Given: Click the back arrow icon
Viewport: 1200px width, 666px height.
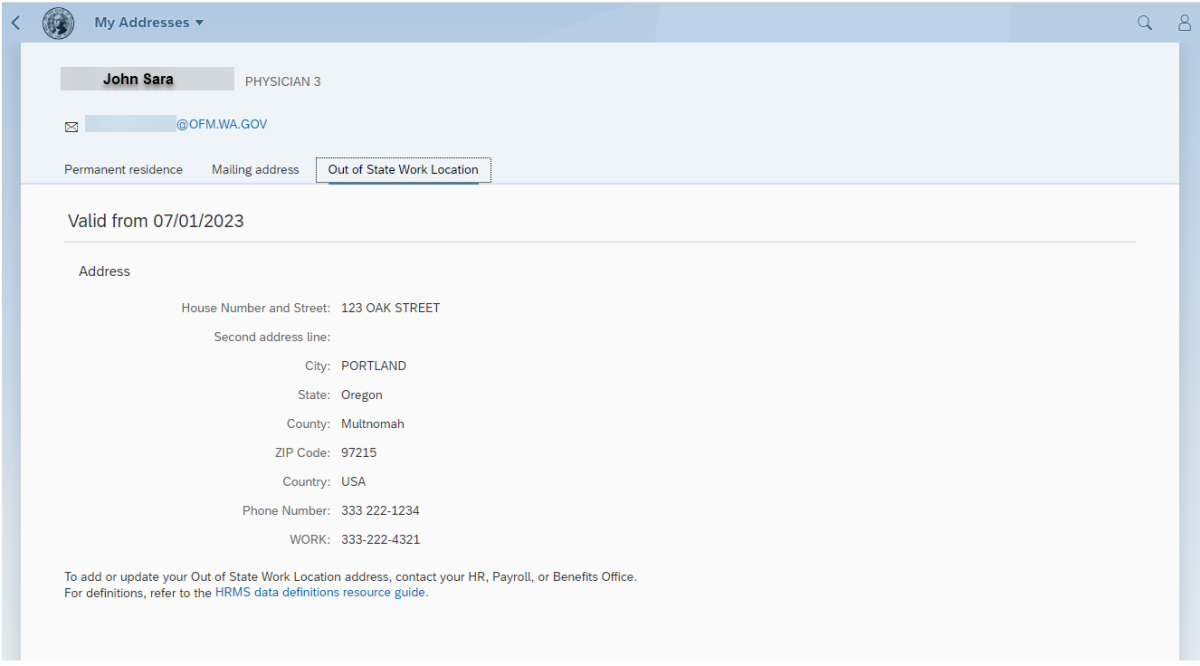Looking at the screenshot, I should pyautogui.click(x=15, y=22).
